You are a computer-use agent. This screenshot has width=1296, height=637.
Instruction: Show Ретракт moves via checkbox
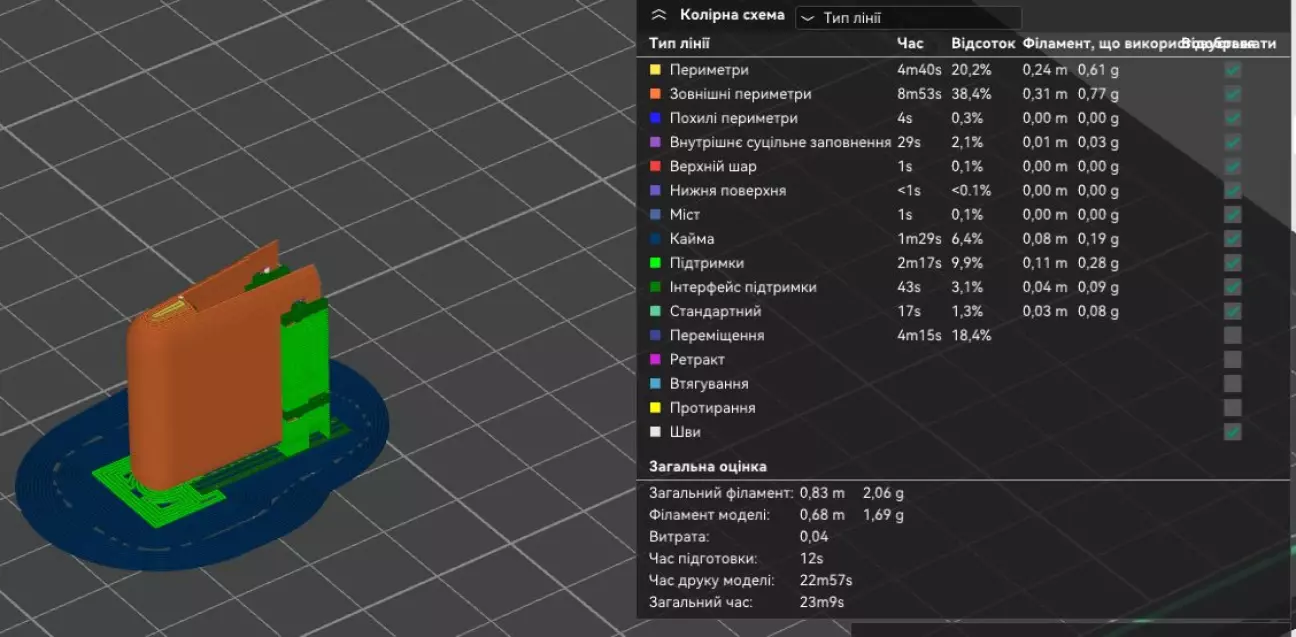[x=1233, y=359]
